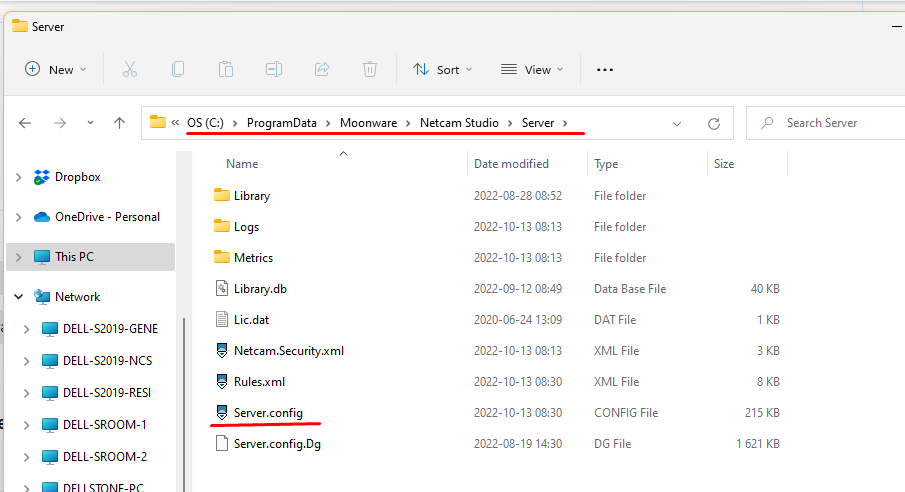Open DELL-S2019-RESI network computer

coord(107,393)
